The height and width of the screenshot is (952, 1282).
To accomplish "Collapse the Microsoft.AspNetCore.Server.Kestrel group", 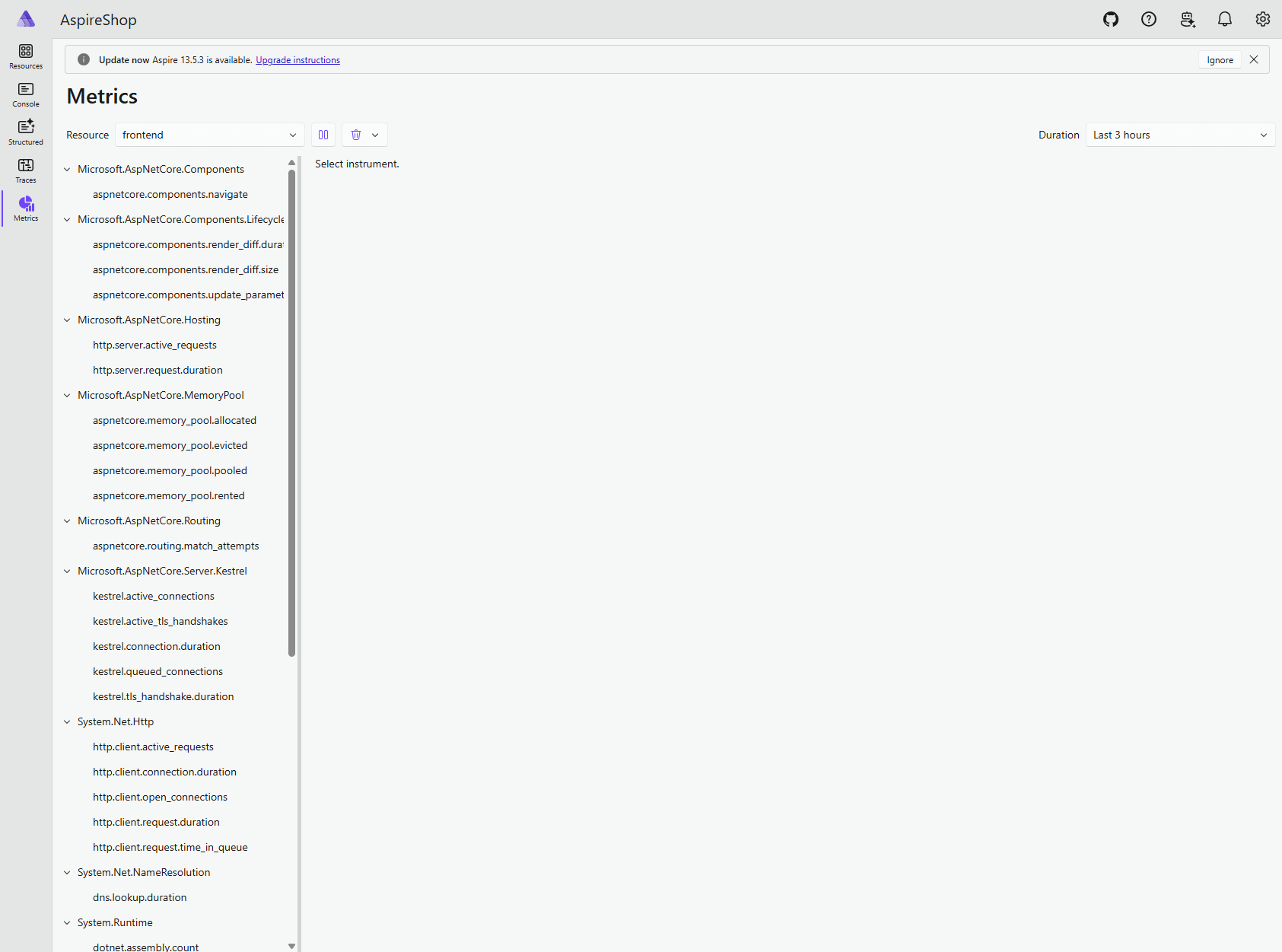I will [67, 571].
